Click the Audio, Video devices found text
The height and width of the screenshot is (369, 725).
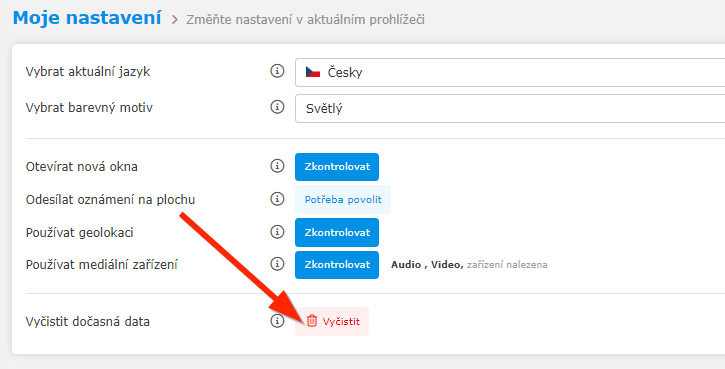pyautogui.click(x=469, y=265)
